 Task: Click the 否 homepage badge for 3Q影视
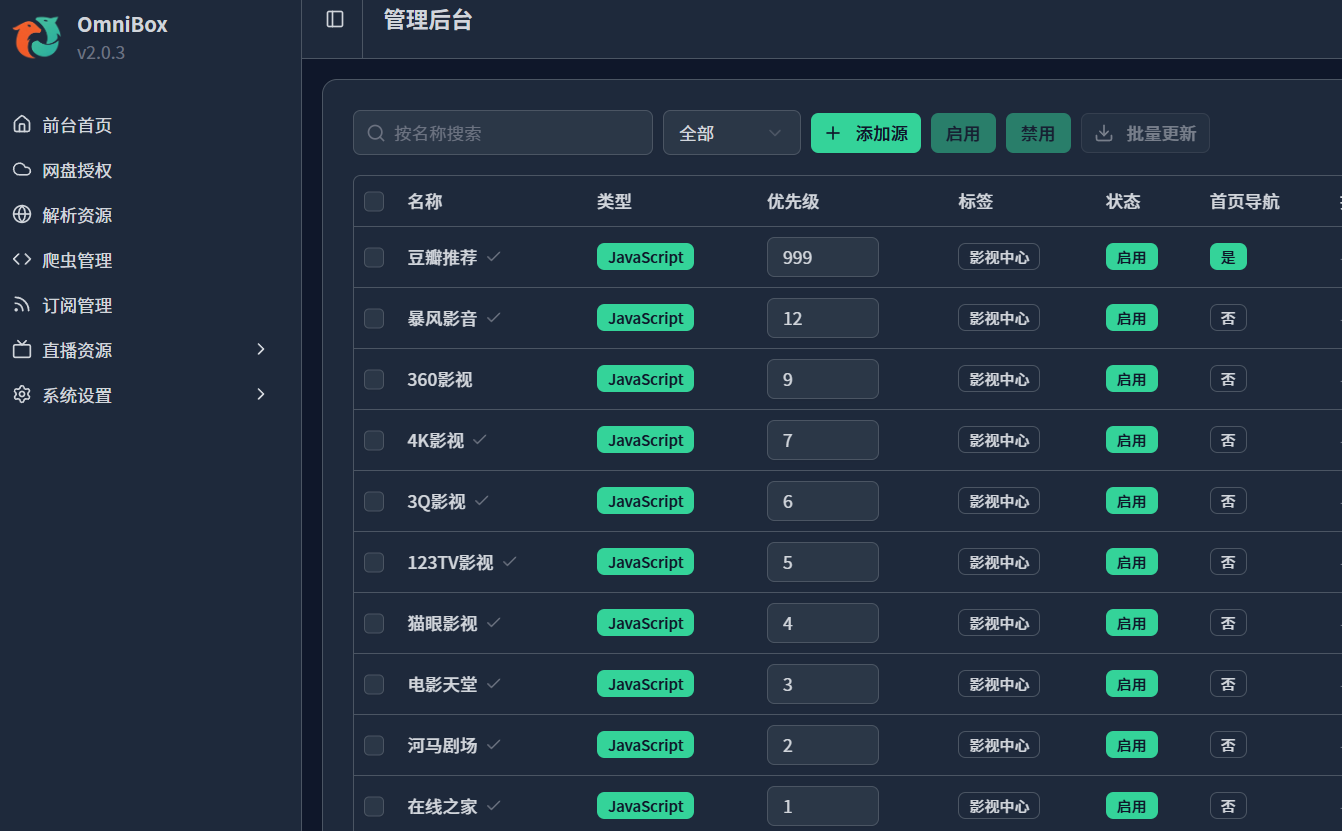(x=1228, y=501)
